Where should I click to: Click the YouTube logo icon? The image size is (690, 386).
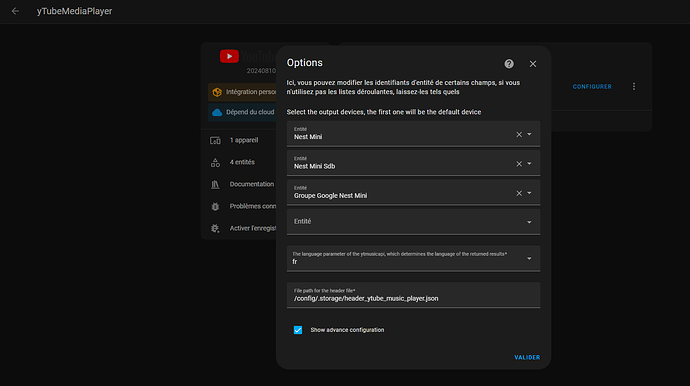point(229,56)
